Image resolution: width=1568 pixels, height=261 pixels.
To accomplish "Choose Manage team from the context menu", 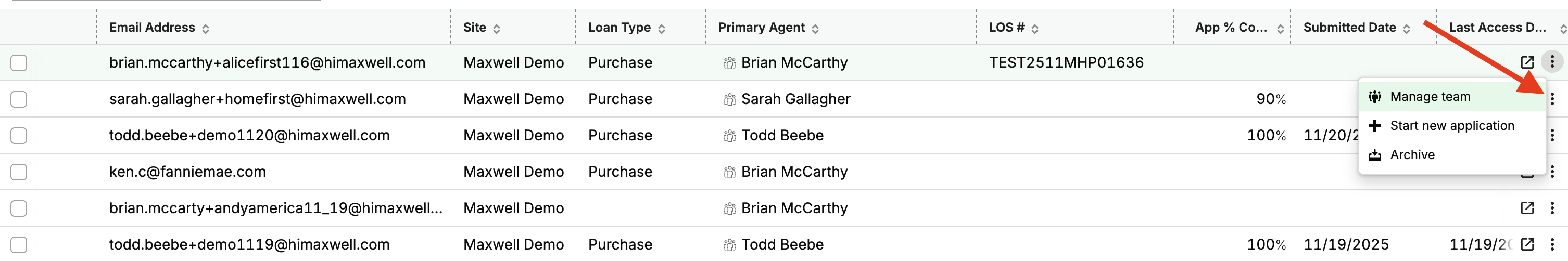I will point(1430,97).
